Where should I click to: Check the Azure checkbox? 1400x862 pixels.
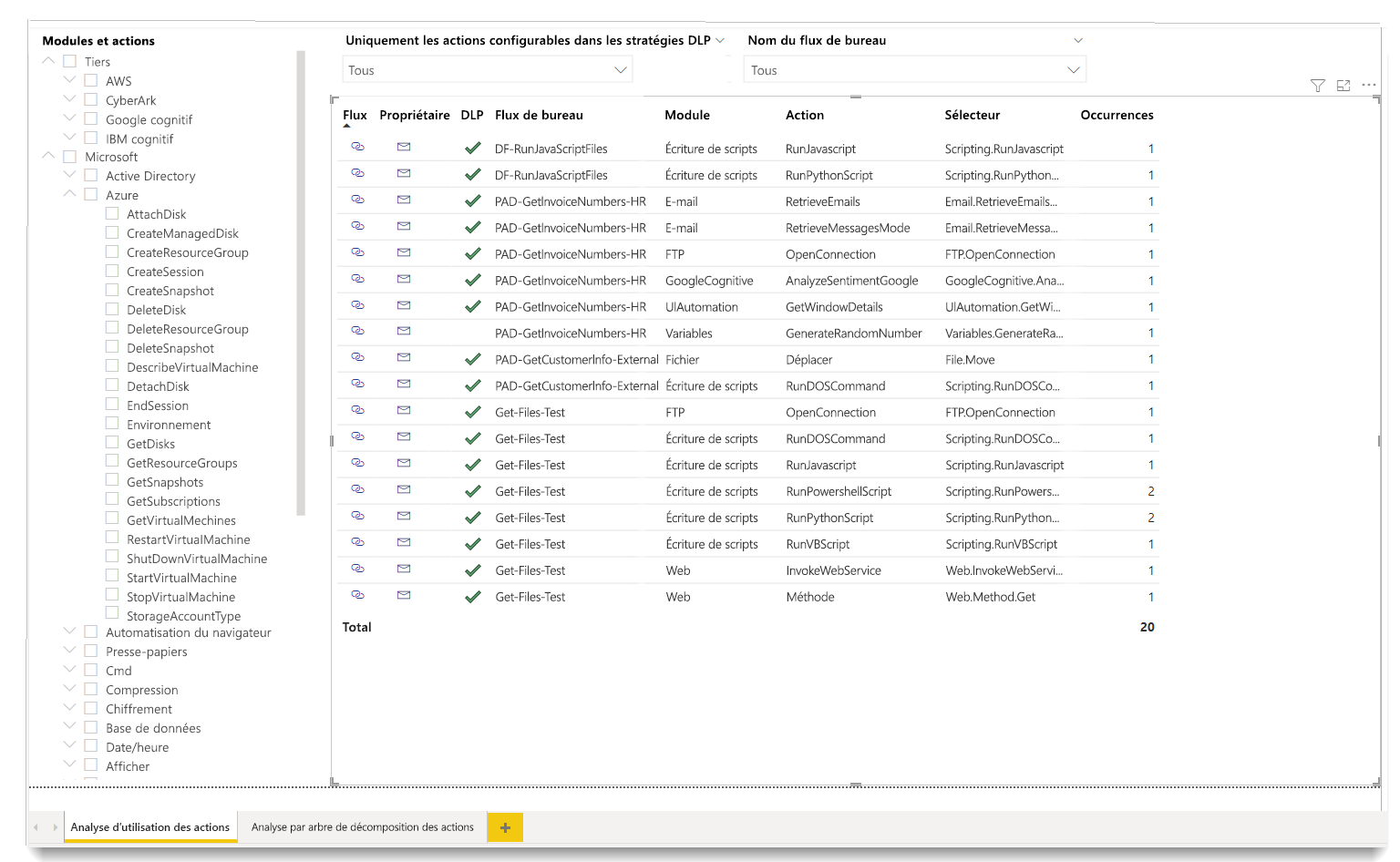point(90,194)
